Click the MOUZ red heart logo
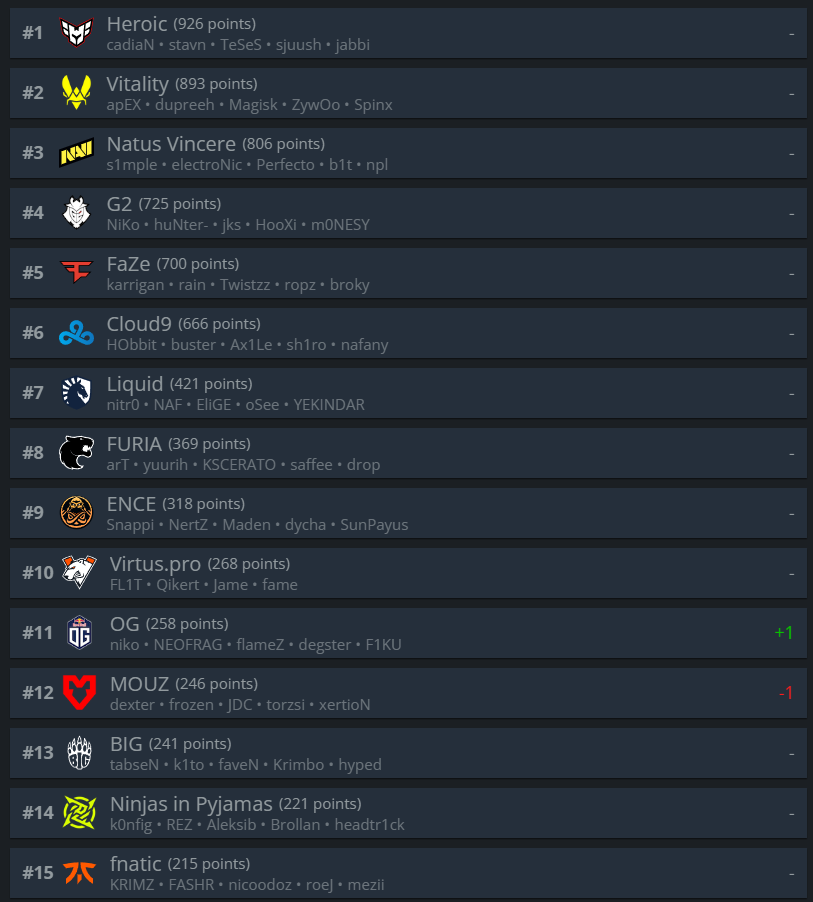Image resolution: width=813 pixels, height=902 pixels. click(79, 692)
